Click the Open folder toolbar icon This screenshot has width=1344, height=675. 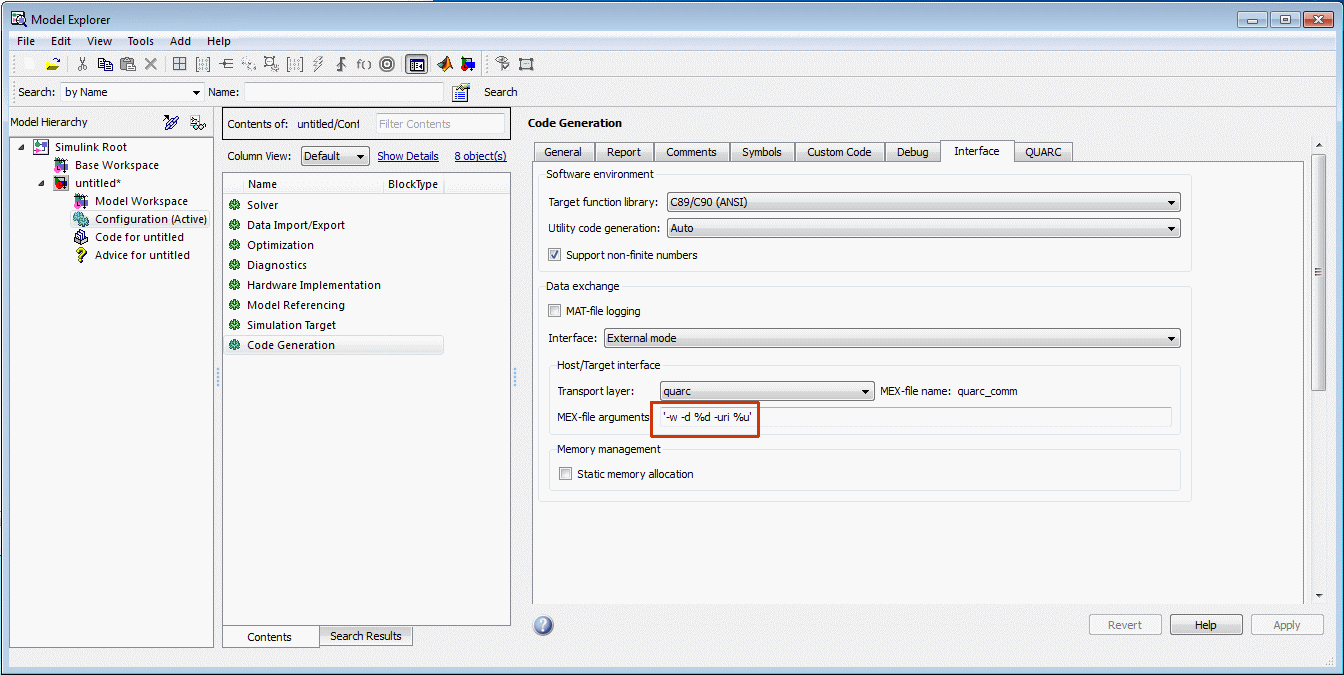click(x=53, y=64)
